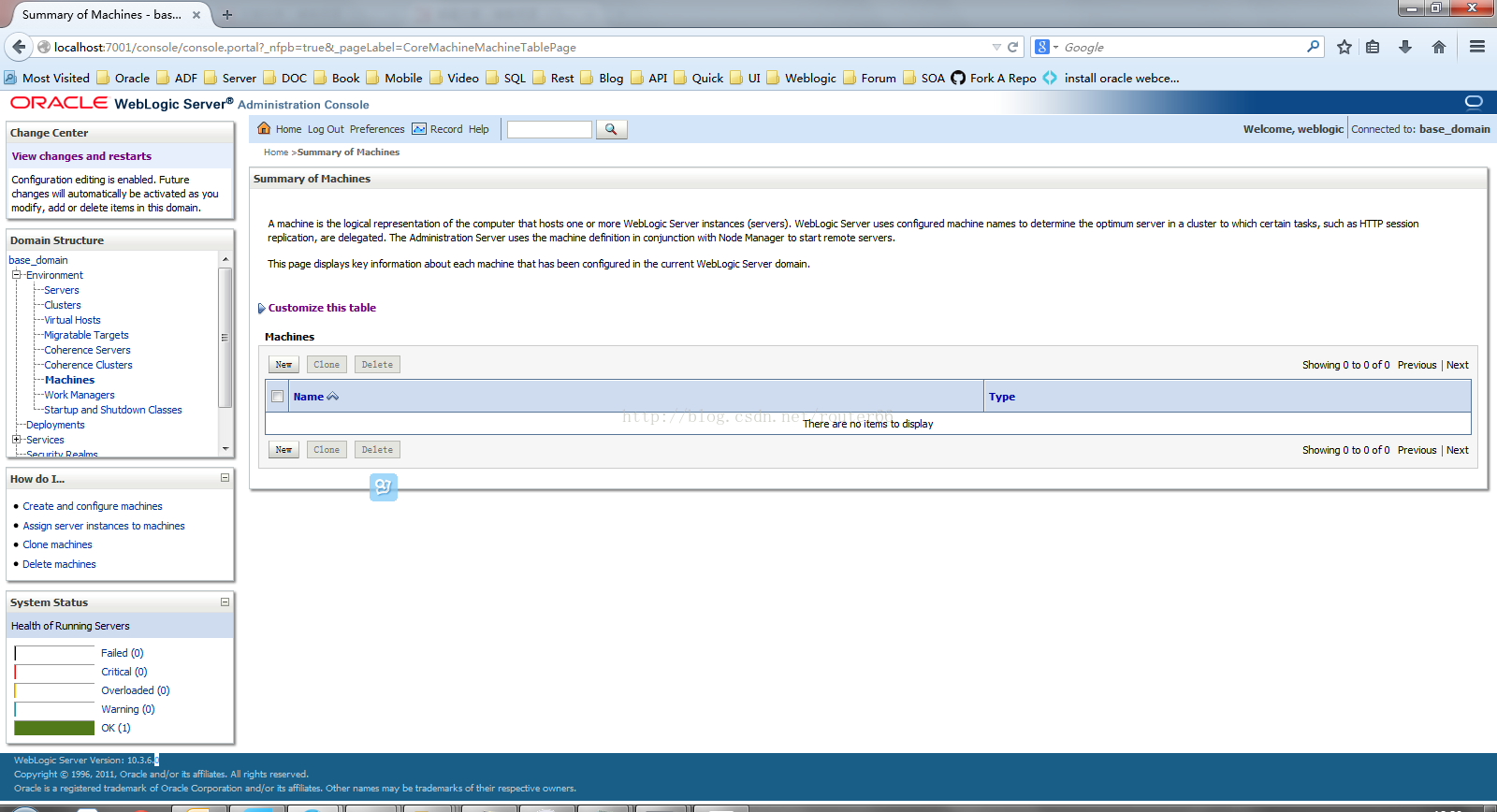Select Clusters in Domain Structure tree
The width and height of the screenshot is (1497, 812).
pyautogui.click(x=63, y=305)
